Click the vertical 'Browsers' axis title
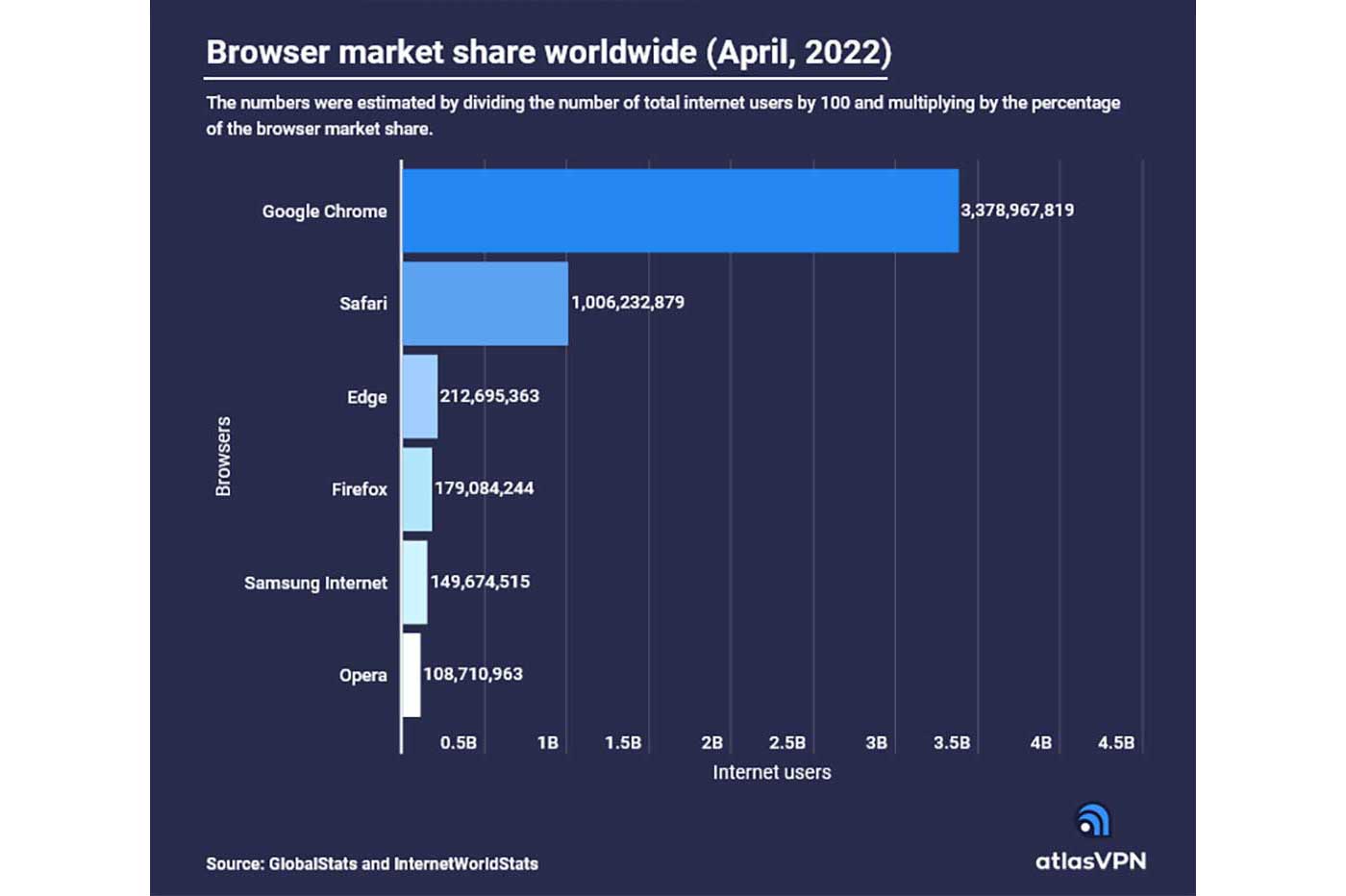This screenshot has height=896, width=1346. pyautogui.click(x=223, y=456)
